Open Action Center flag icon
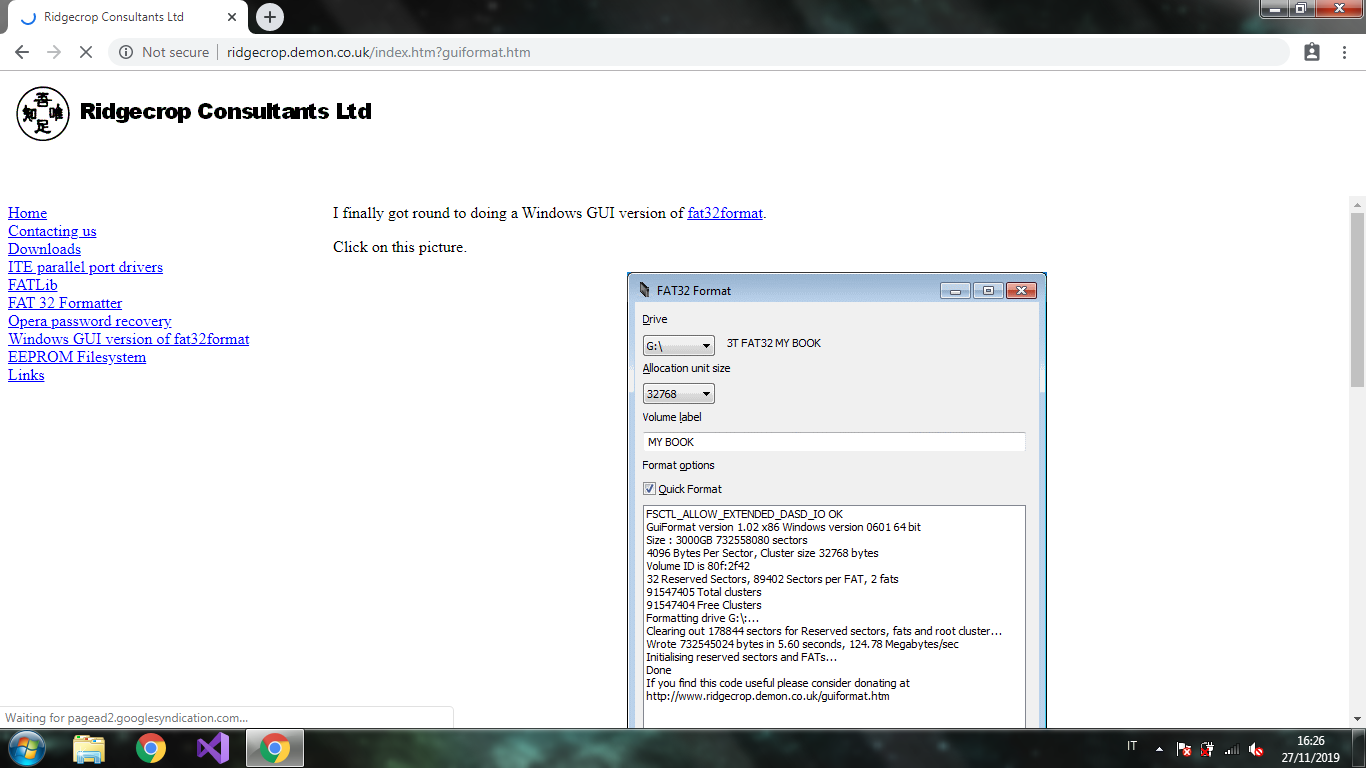The image size is (1366, 768). pyautogui.click(x=1184, y=748)
